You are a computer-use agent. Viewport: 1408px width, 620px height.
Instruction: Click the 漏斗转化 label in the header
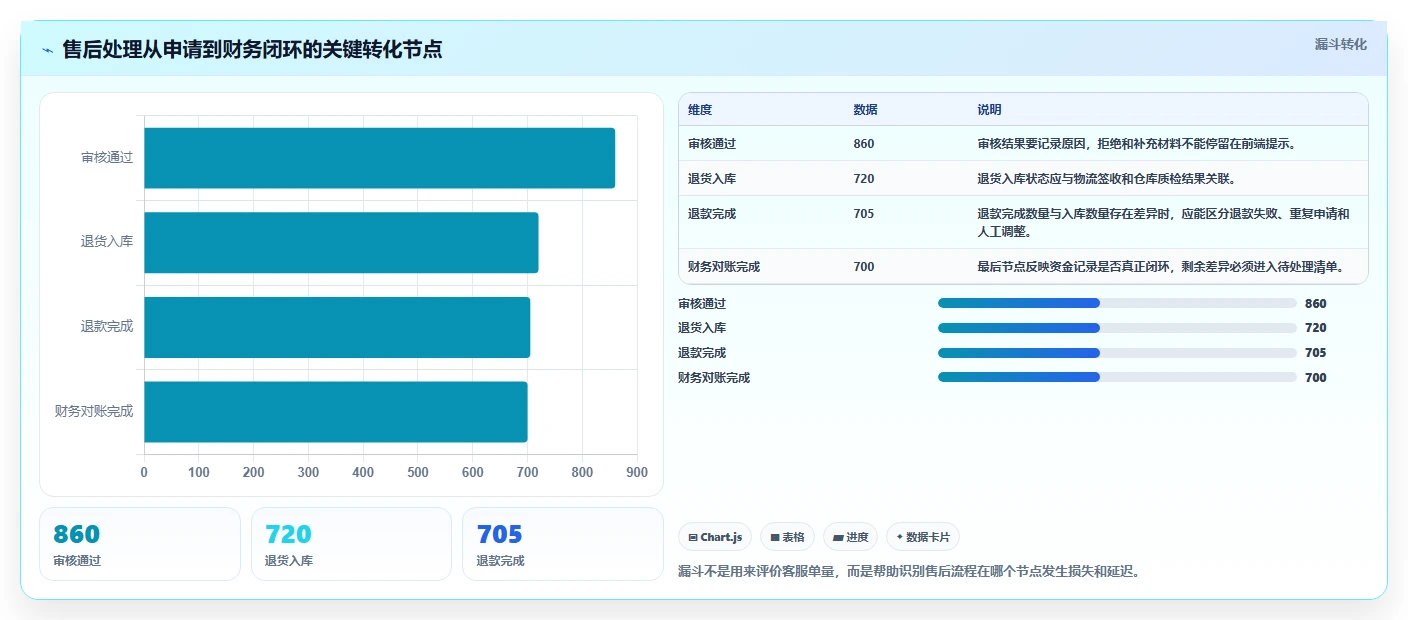pyautogui.click(x=1340, y=44)
